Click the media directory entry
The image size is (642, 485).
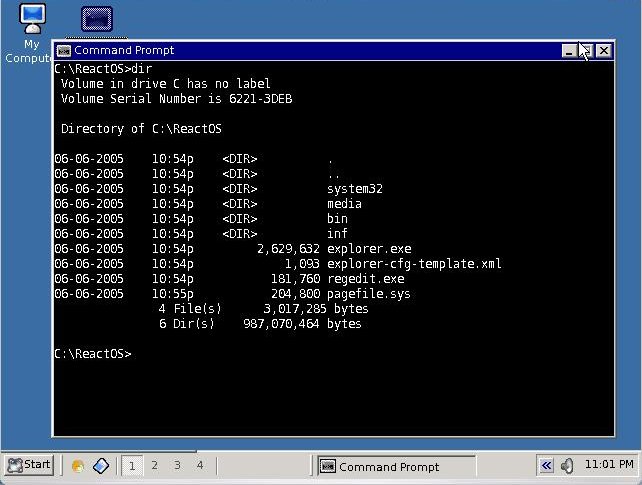point(344,204)
